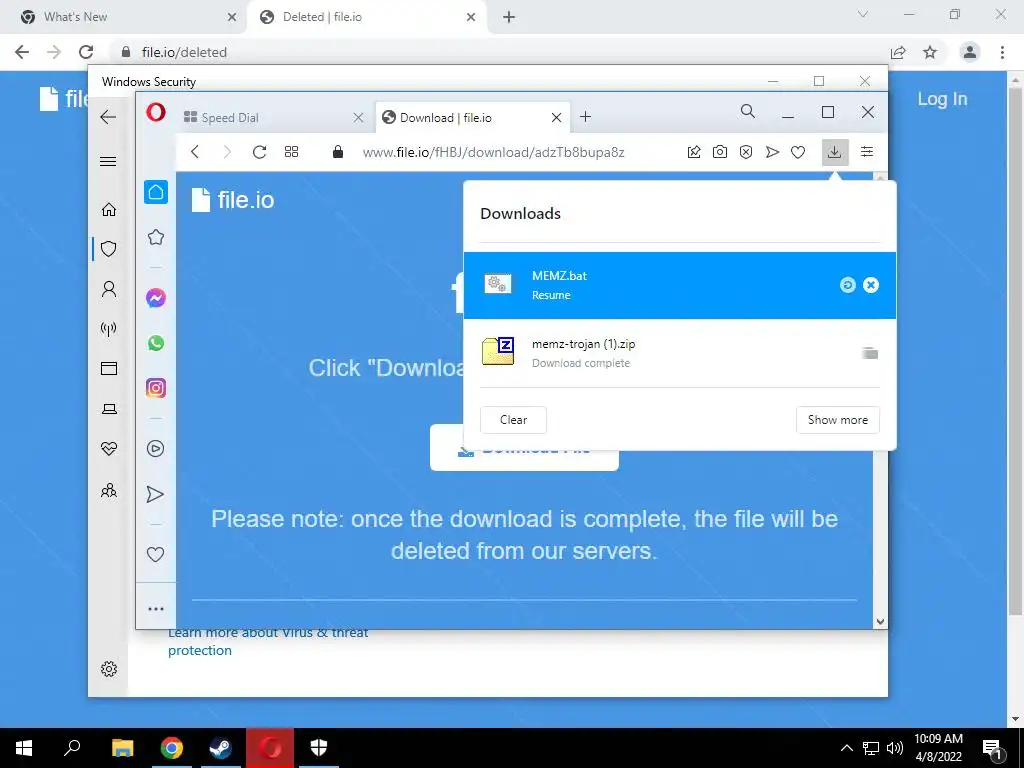Open a new tab in Opera
Image resolution: width=1024 pixels, height=768 pixels.
585,117
